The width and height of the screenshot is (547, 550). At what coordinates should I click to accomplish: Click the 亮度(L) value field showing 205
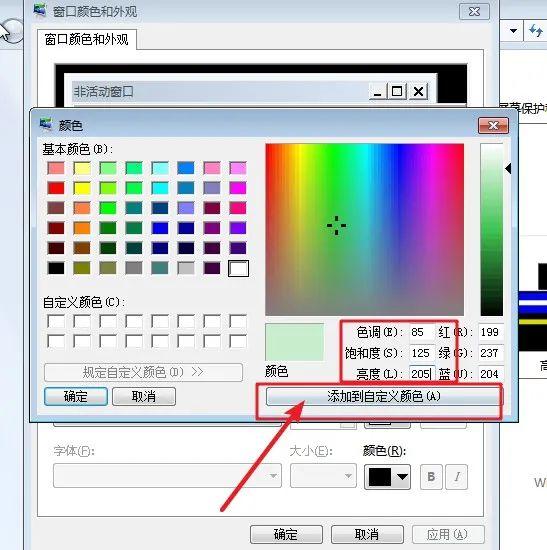(422, 373)
